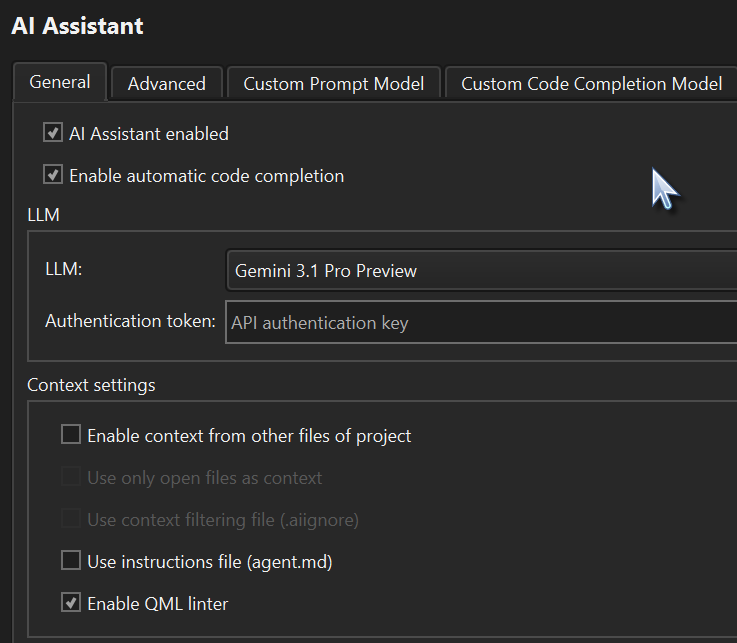737x643 pixels.
Task: Click the 'Enable QML linter' label text
Action: pyautogui.click(x=157, y=603)
